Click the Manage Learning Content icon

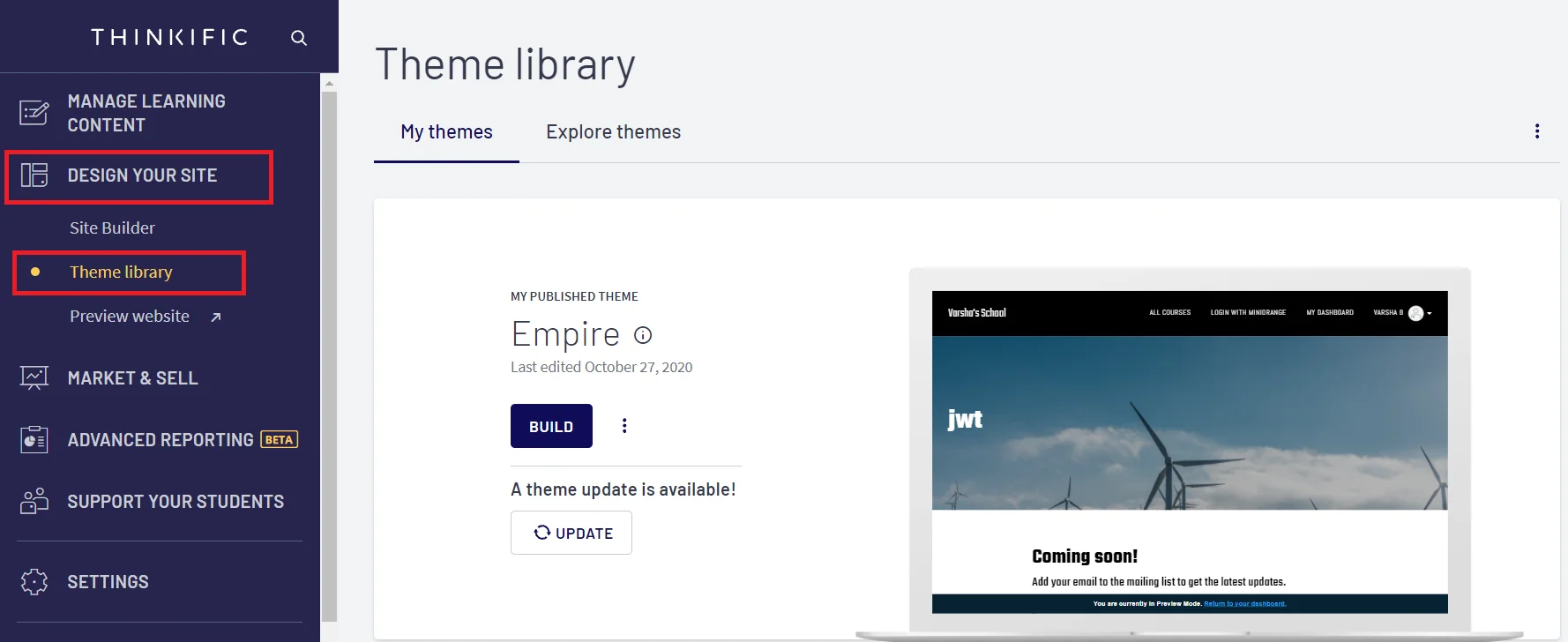tap(34, 113)
